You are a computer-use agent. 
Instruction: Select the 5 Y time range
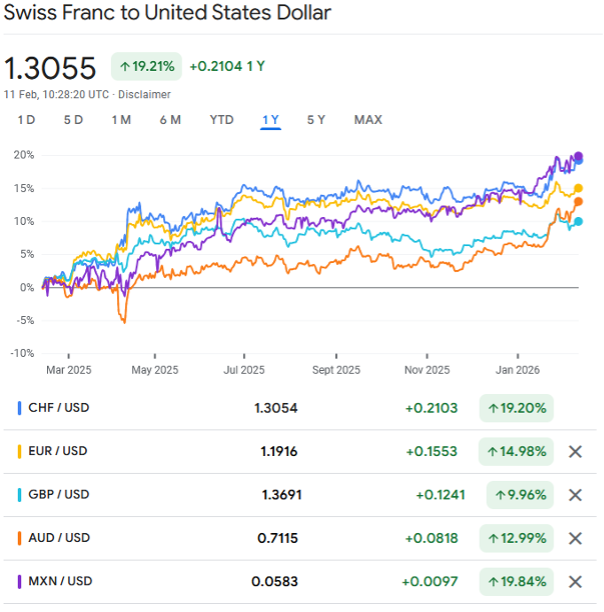[316, 120]
